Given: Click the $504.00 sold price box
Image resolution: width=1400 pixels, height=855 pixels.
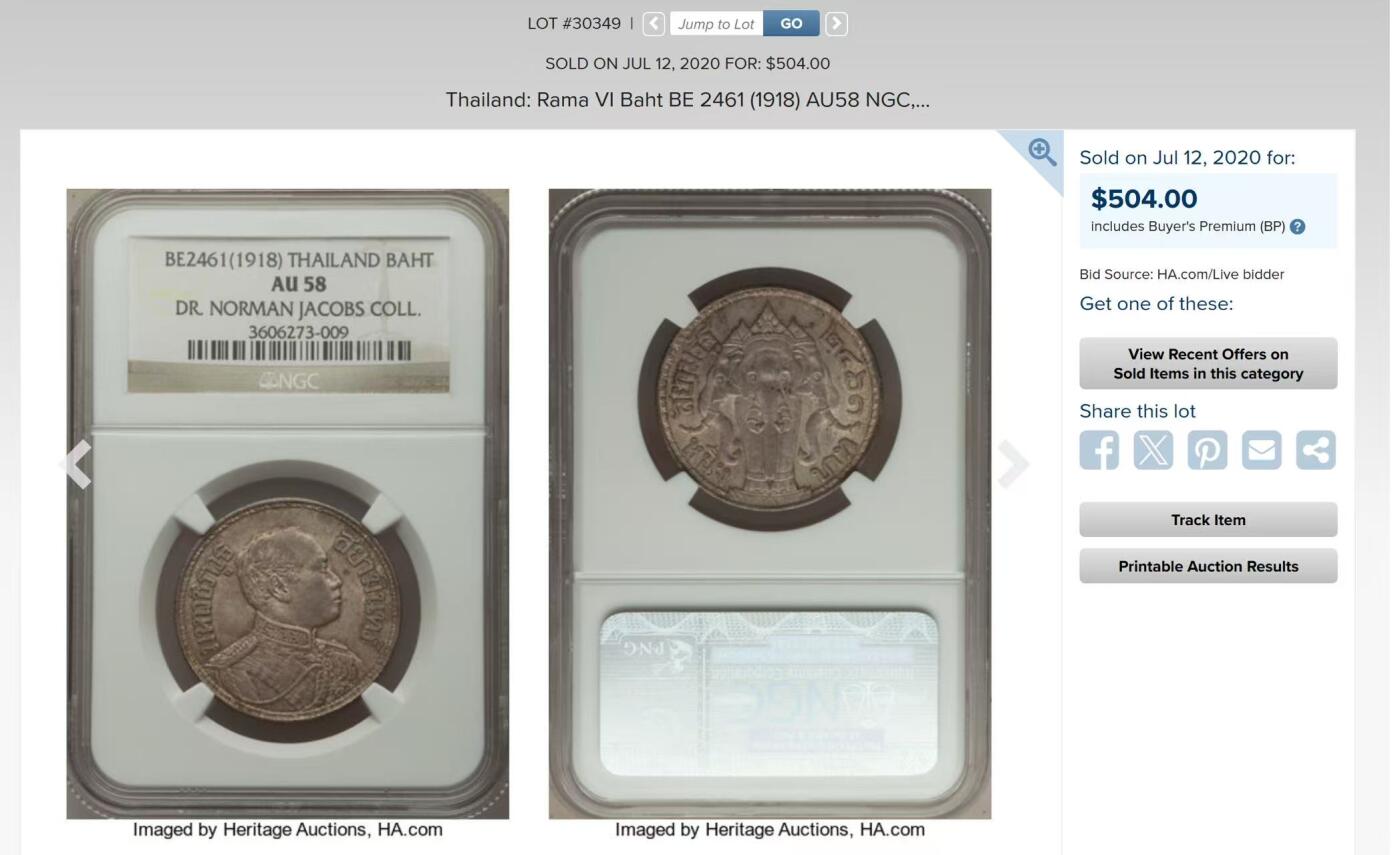Looking at the screenshot, I should click(x=1208, y=211).
